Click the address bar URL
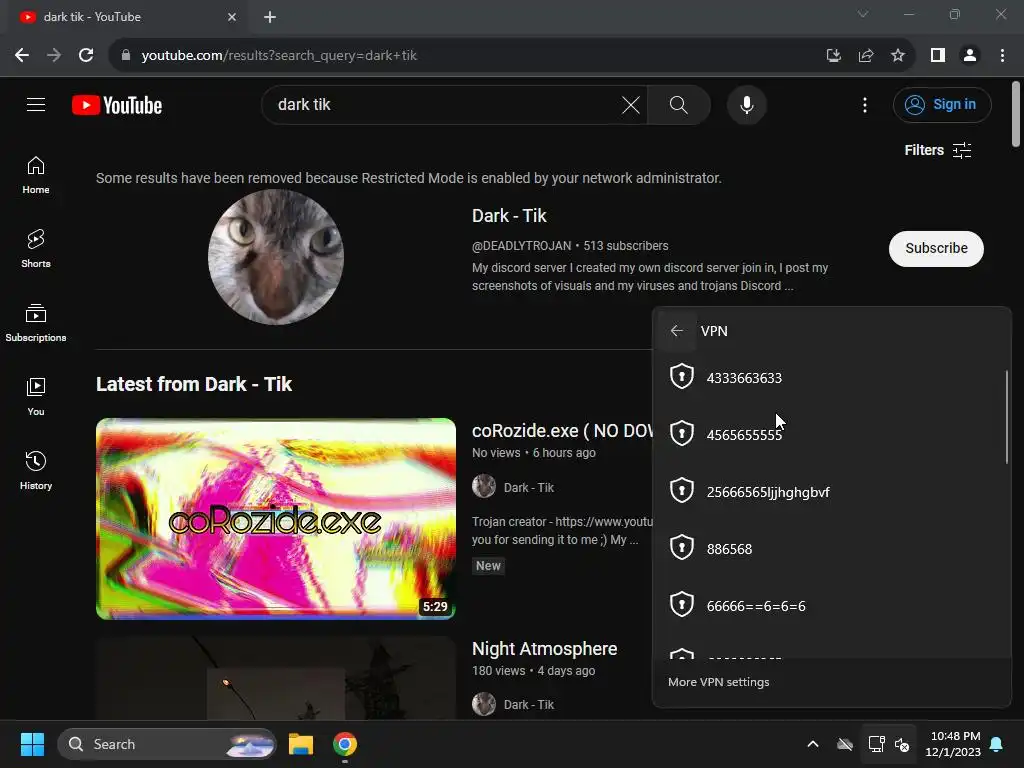 point(279,56)
